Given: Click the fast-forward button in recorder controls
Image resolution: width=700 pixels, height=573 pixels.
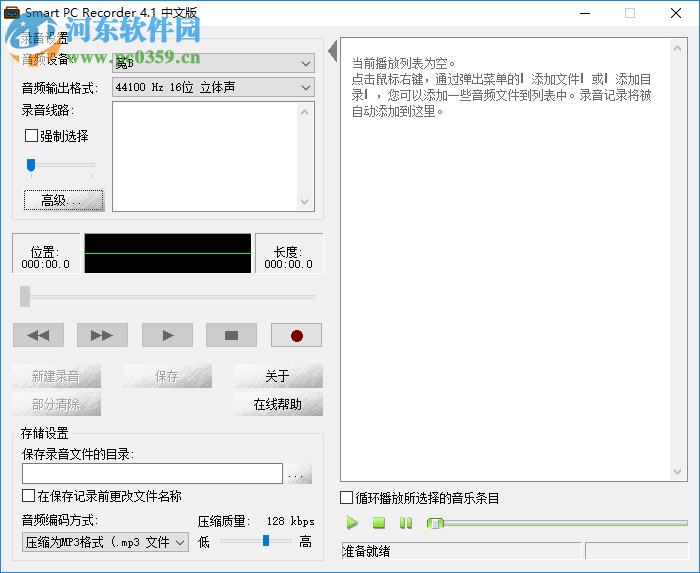Looking at the screenshot, I should tap(102, 335).
